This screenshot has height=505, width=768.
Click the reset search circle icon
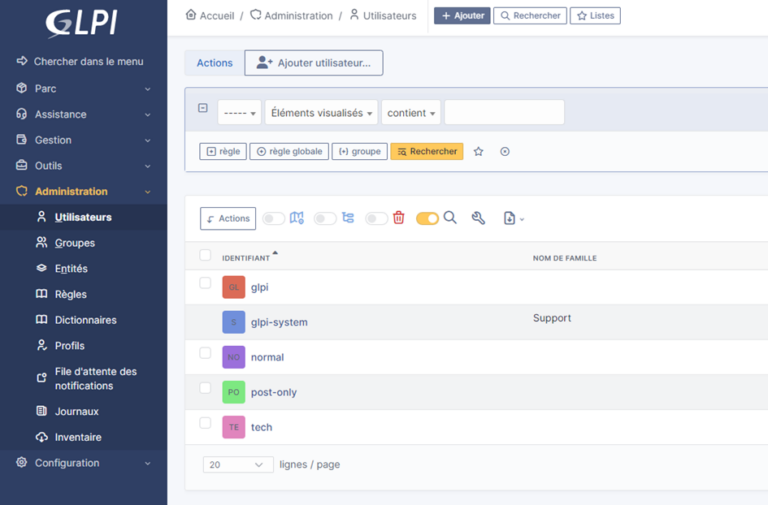[505, 152]
